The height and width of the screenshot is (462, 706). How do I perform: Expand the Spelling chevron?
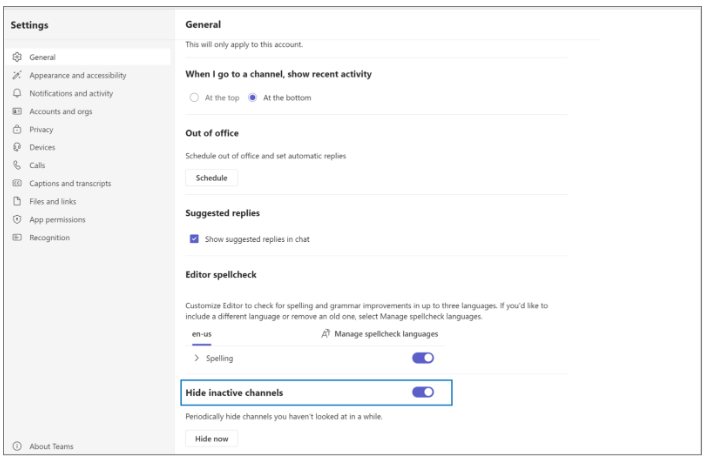pyautogui.click(x=195, y=358)
